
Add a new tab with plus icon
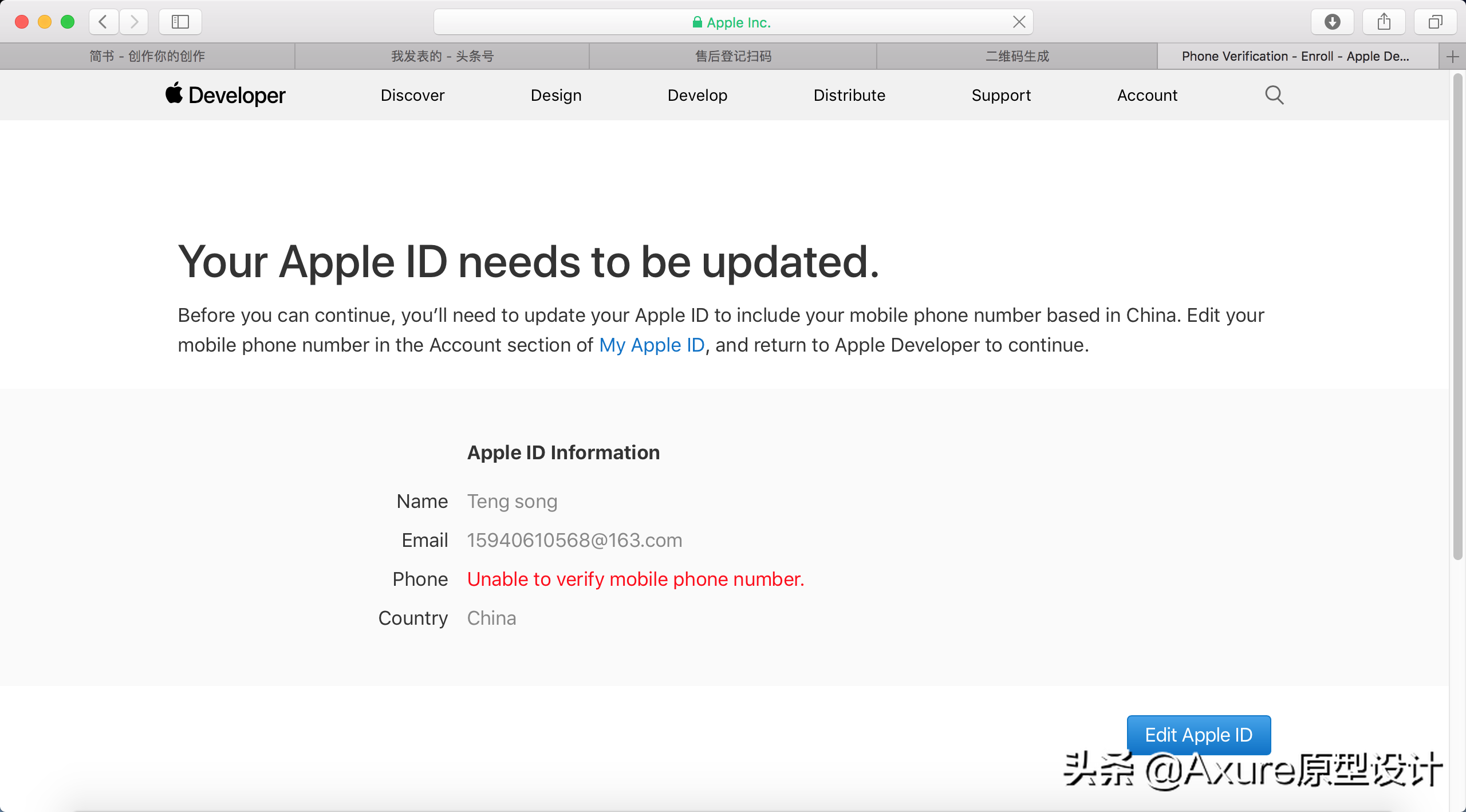click(x=1452, y=56)
